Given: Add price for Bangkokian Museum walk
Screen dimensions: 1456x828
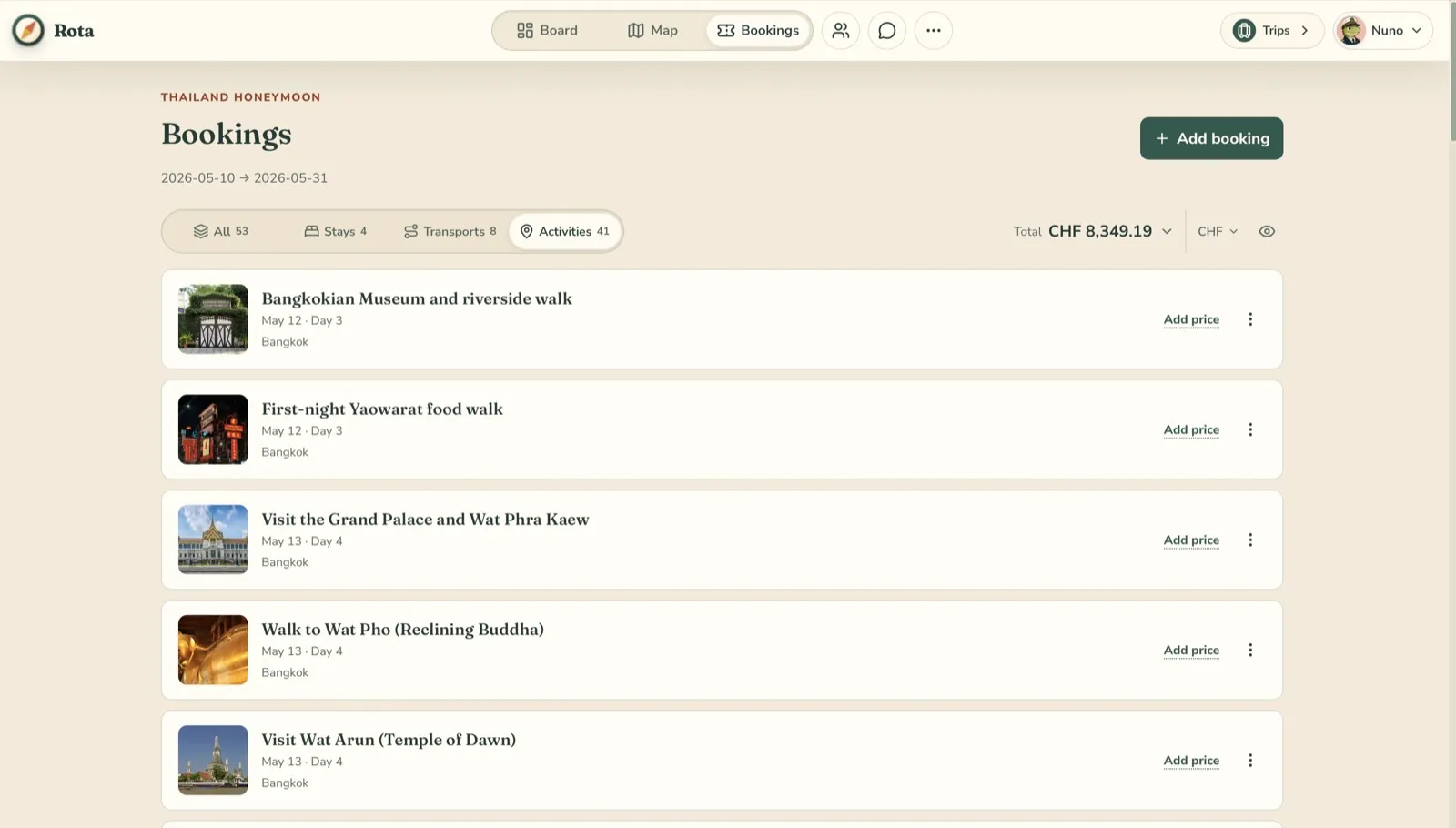Looking at the screenshot, I should coord(1191,319).
